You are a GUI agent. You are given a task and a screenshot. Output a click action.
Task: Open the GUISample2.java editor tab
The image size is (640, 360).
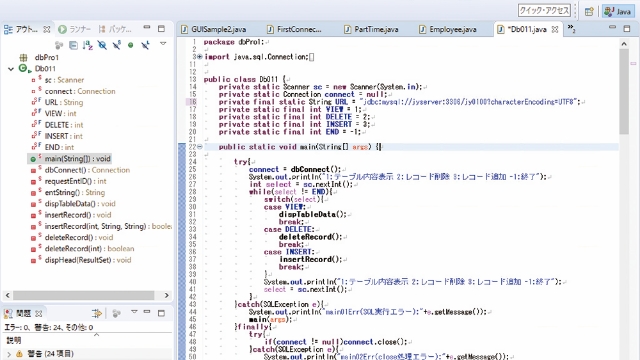[214, 29]
